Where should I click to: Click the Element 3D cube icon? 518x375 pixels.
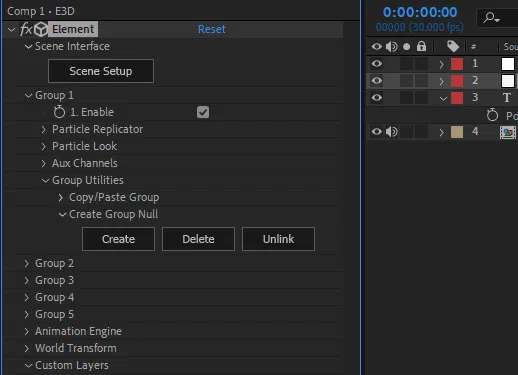pyautogui.click(x=41, y=29)
